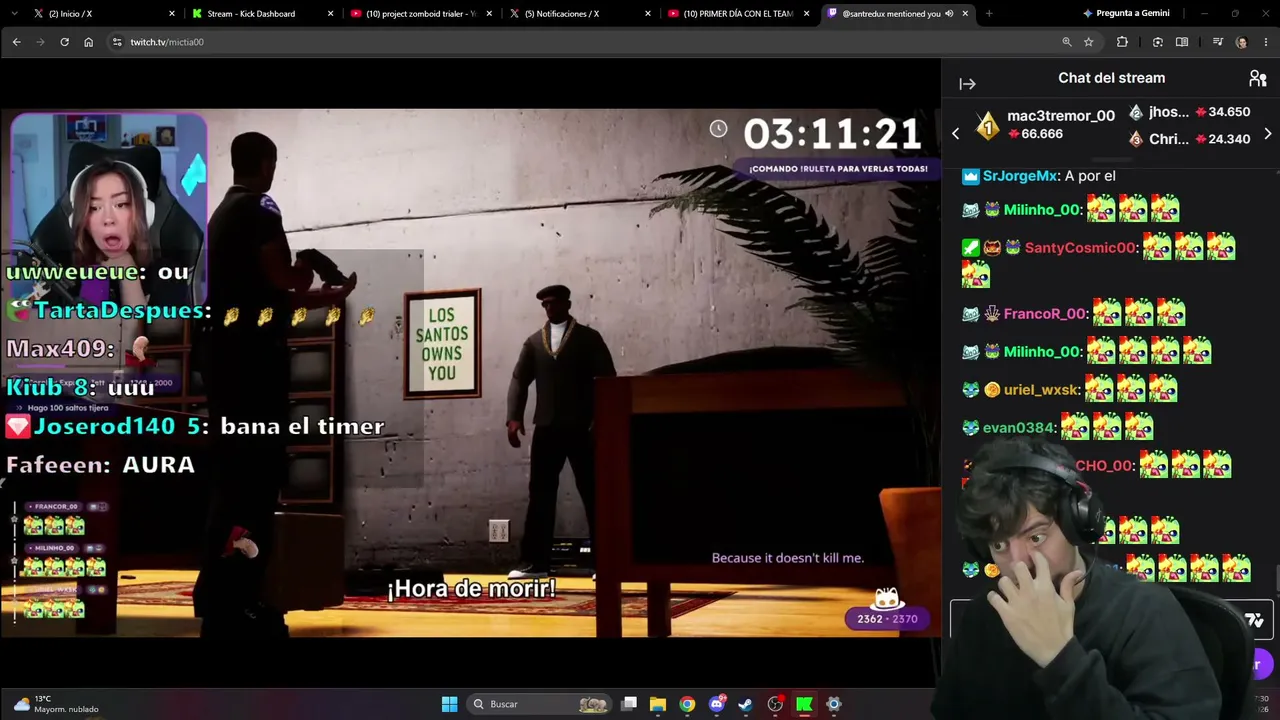The height and width of the screenshot is (720, 1280).
Task: Open the page zoom control
Action: pos(1067,42)
